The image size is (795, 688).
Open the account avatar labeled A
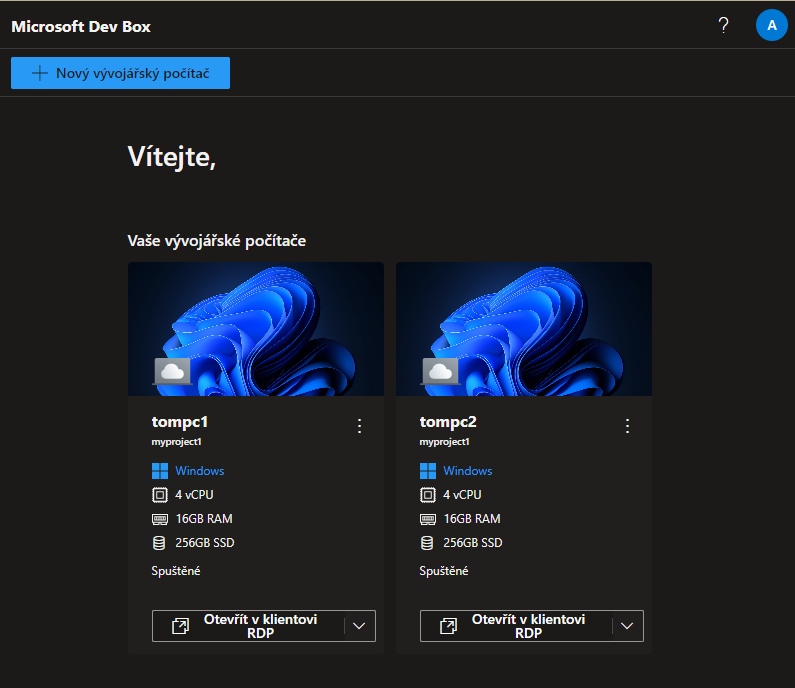coord(771,25)
